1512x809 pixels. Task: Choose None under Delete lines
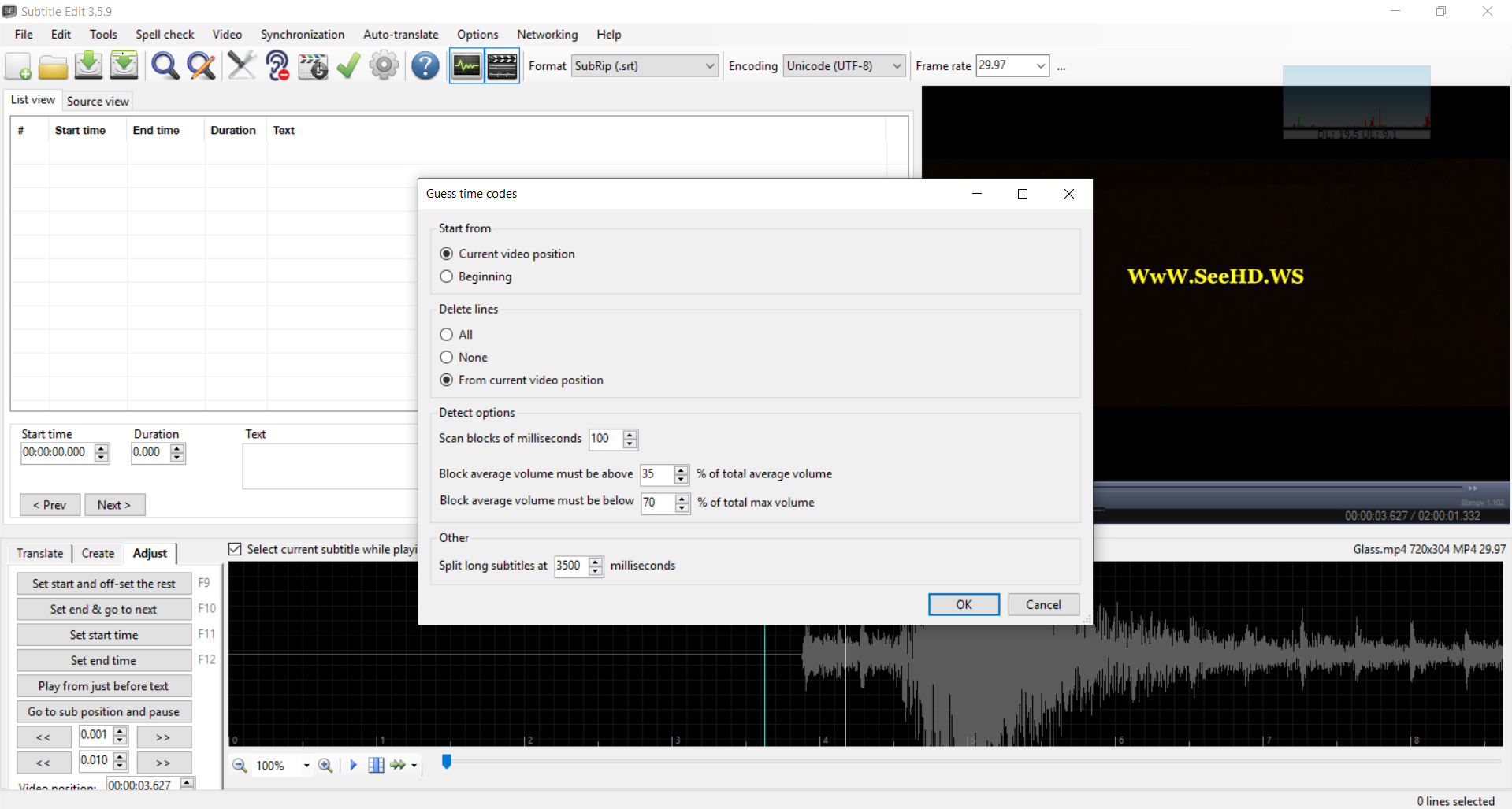click(x=447, y=357)
